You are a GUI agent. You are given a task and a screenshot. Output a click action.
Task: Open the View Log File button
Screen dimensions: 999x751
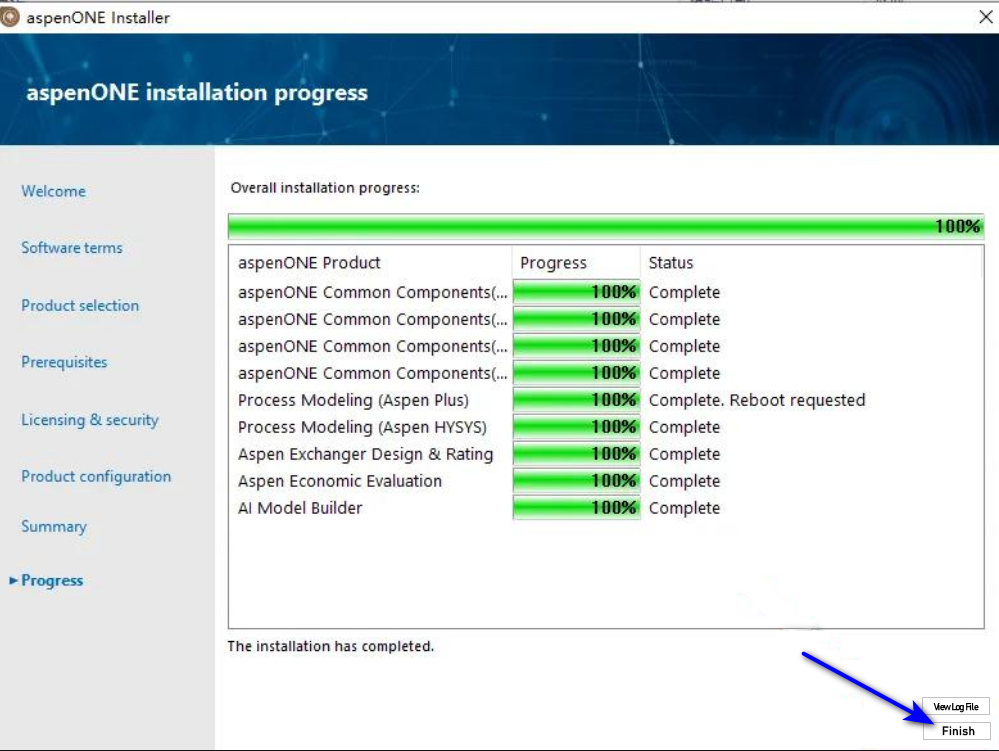[956, 706]
